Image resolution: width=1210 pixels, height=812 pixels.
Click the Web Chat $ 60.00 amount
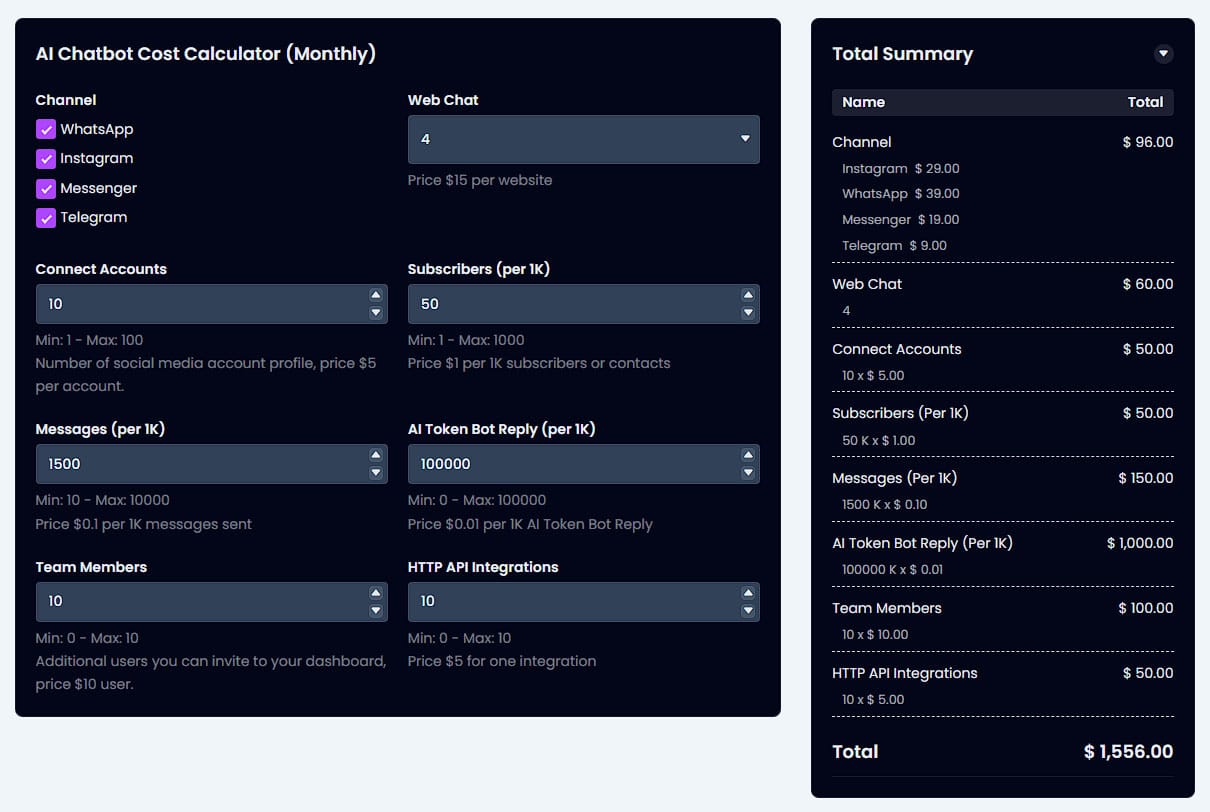pos(1148,284)
